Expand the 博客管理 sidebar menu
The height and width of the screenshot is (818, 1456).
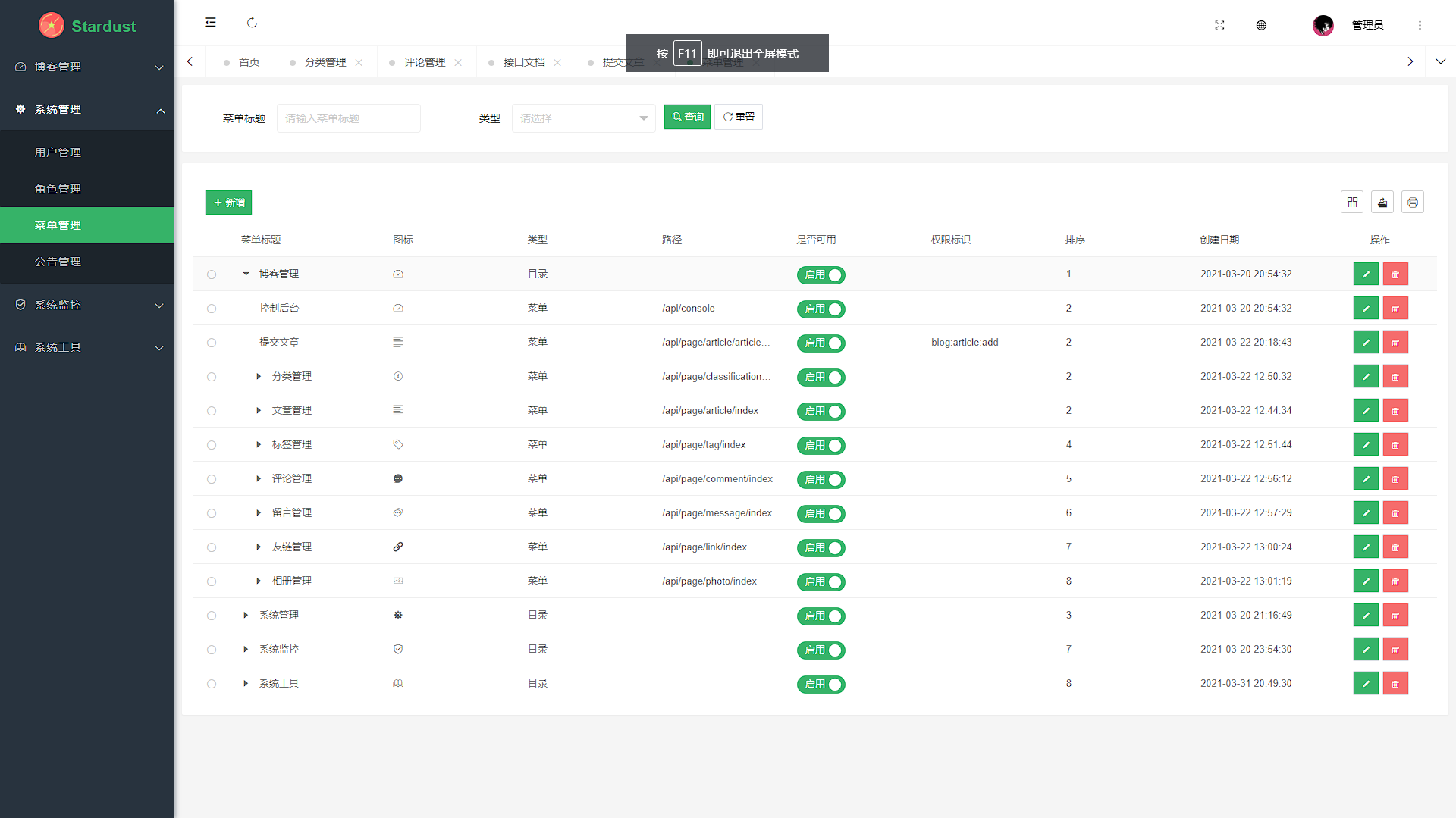coord(87,67)
